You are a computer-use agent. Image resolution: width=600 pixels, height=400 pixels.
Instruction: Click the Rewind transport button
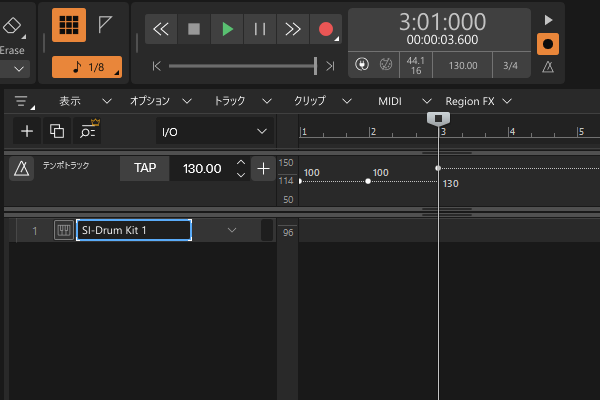(x=161, y=29)
